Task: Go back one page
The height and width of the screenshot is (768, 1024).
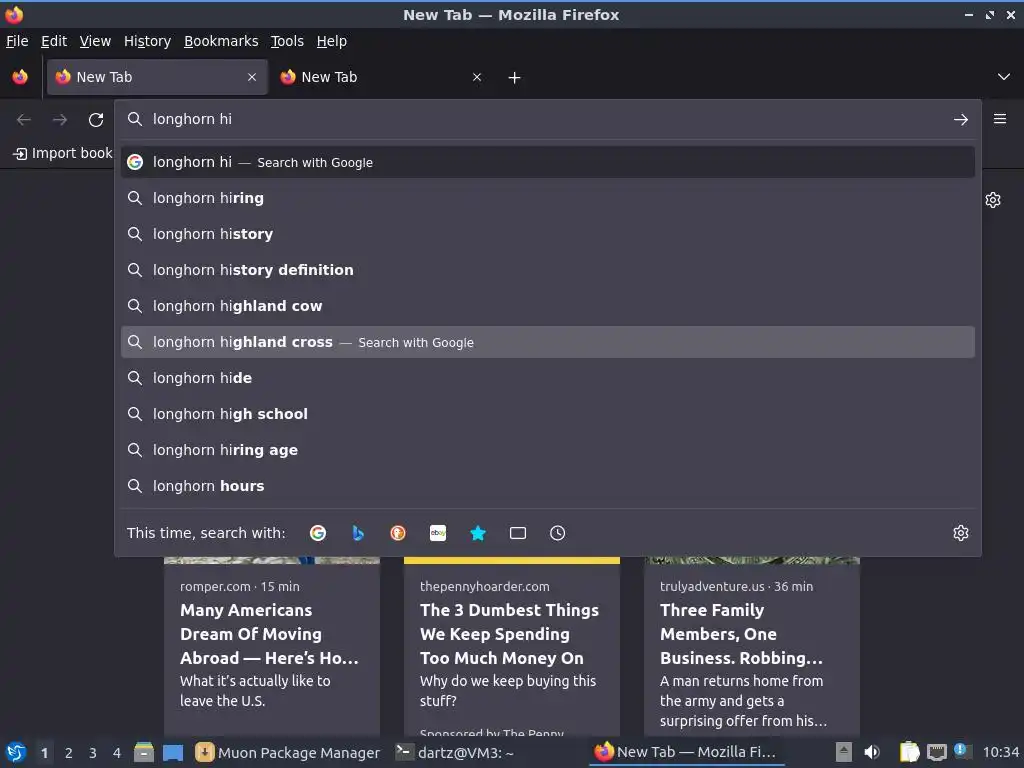Action: tap(24, 120)
